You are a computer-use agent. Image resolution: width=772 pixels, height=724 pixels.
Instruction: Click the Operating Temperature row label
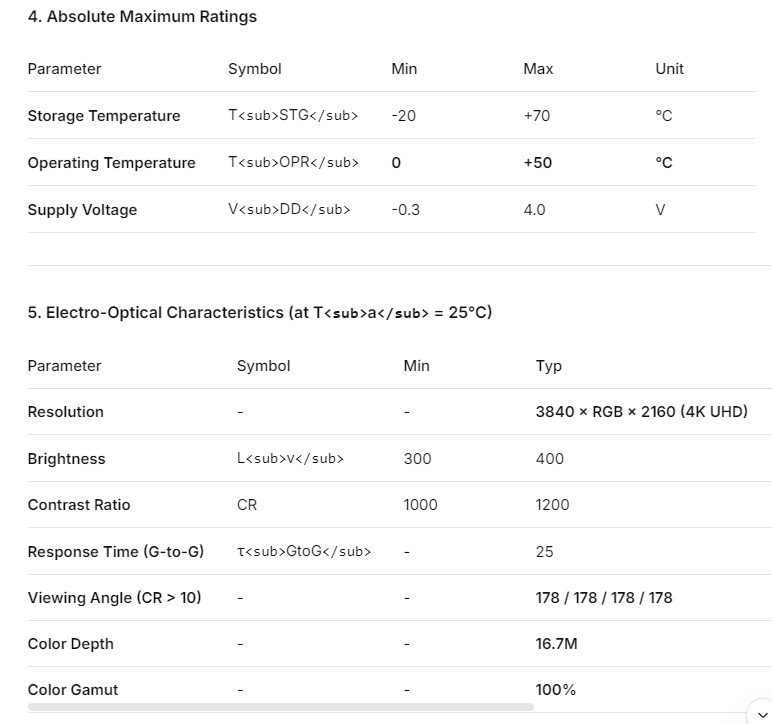(111, 163)
